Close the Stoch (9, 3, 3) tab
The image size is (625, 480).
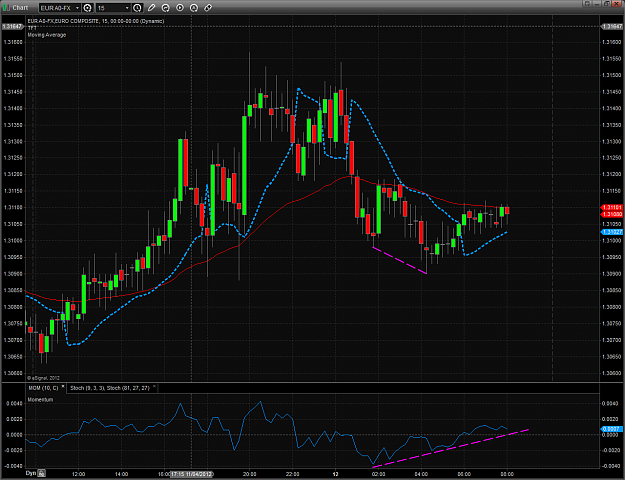[x=154, y=387]
